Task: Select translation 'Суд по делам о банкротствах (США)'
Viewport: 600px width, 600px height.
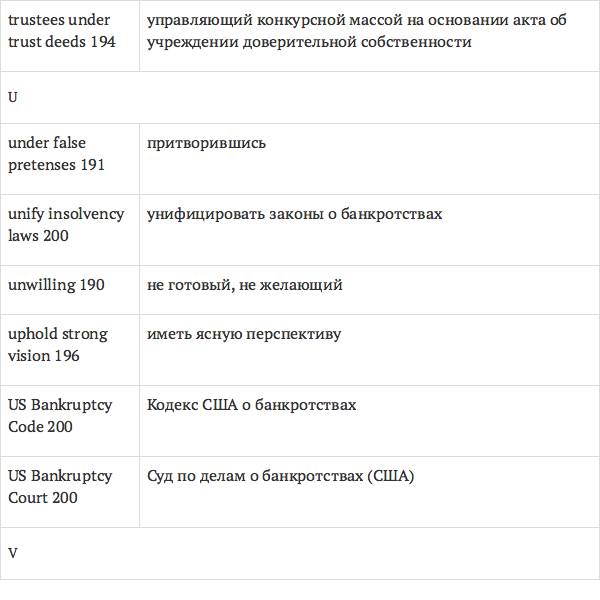Action: coord(280,476)
